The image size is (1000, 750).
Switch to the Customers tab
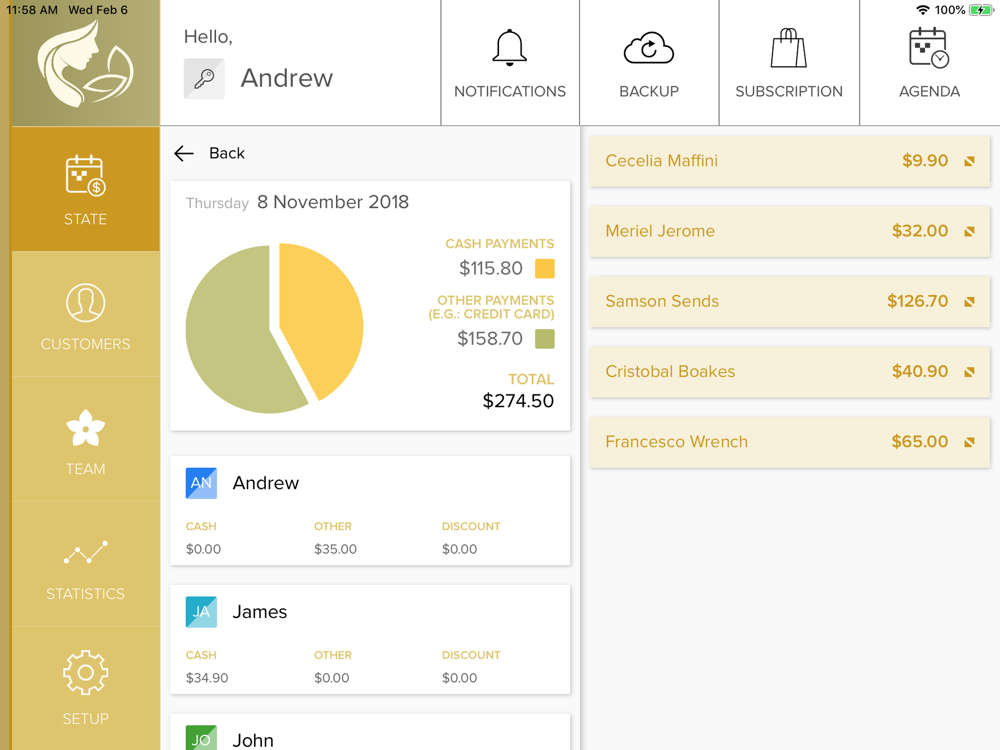point(85,314)
